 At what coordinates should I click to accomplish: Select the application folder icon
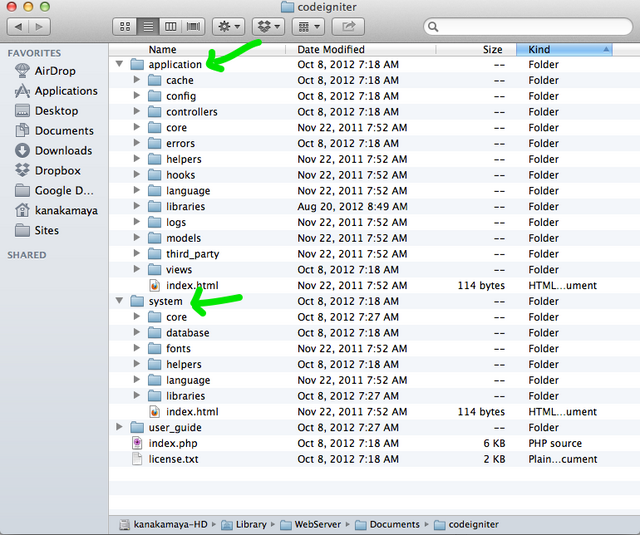pos(137,64)
